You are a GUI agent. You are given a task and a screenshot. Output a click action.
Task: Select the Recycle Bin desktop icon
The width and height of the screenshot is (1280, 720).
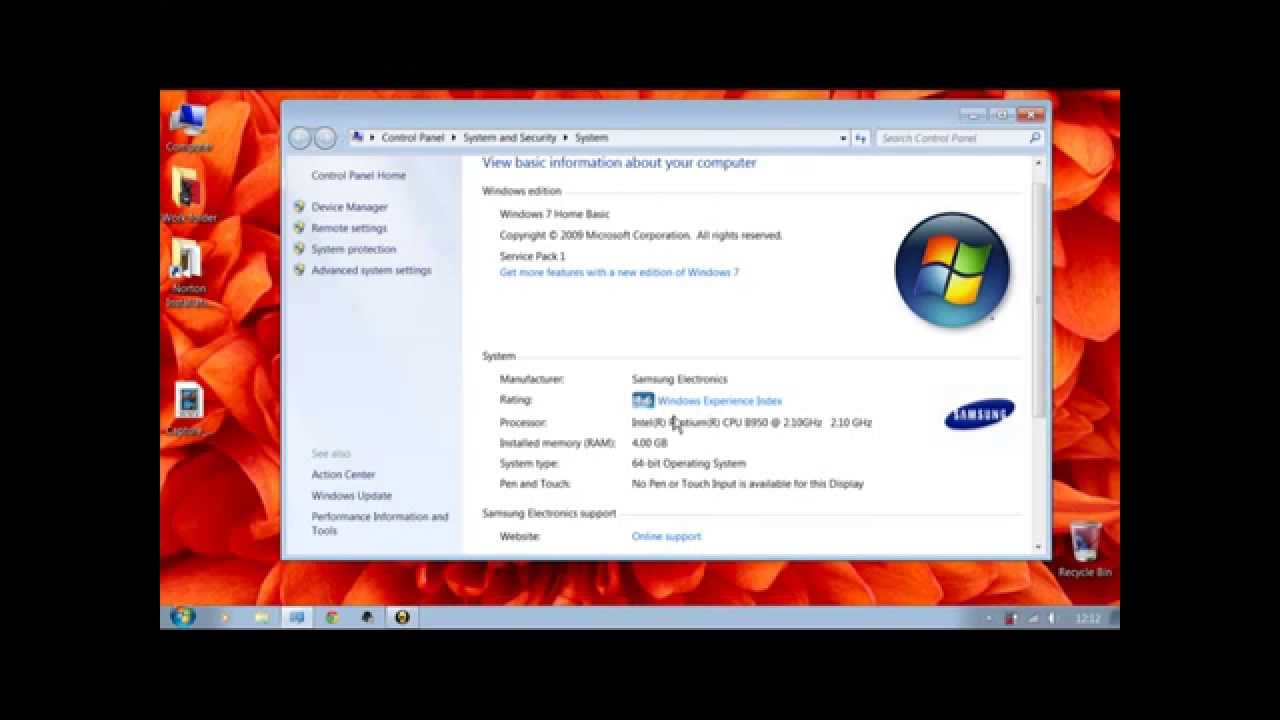pyautogui.click(x=1085, y=549)
